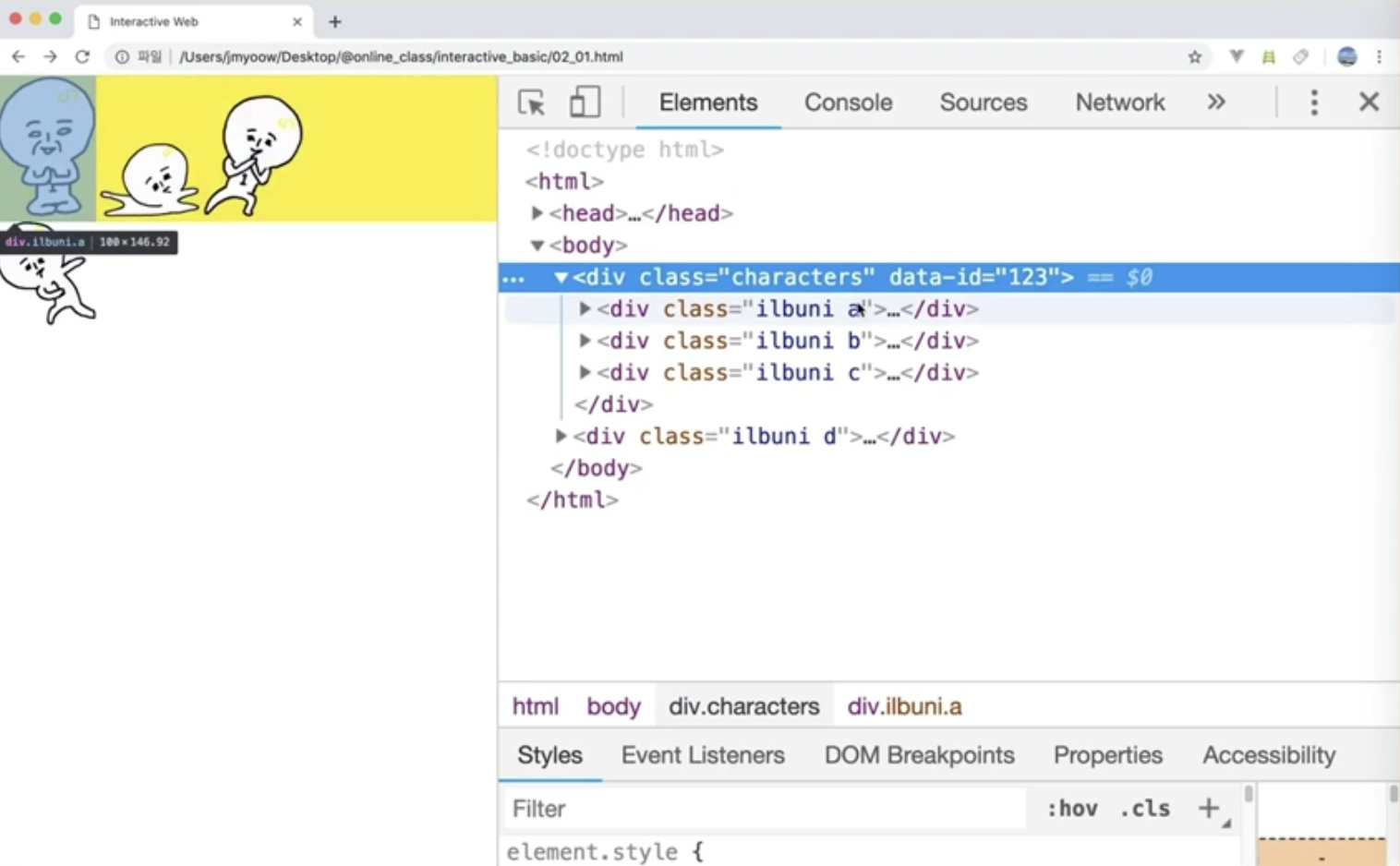This screenshot has height=866, width=1400.
Task: Click the div.characters breadcrumb
Action: [x=744, y=706]
